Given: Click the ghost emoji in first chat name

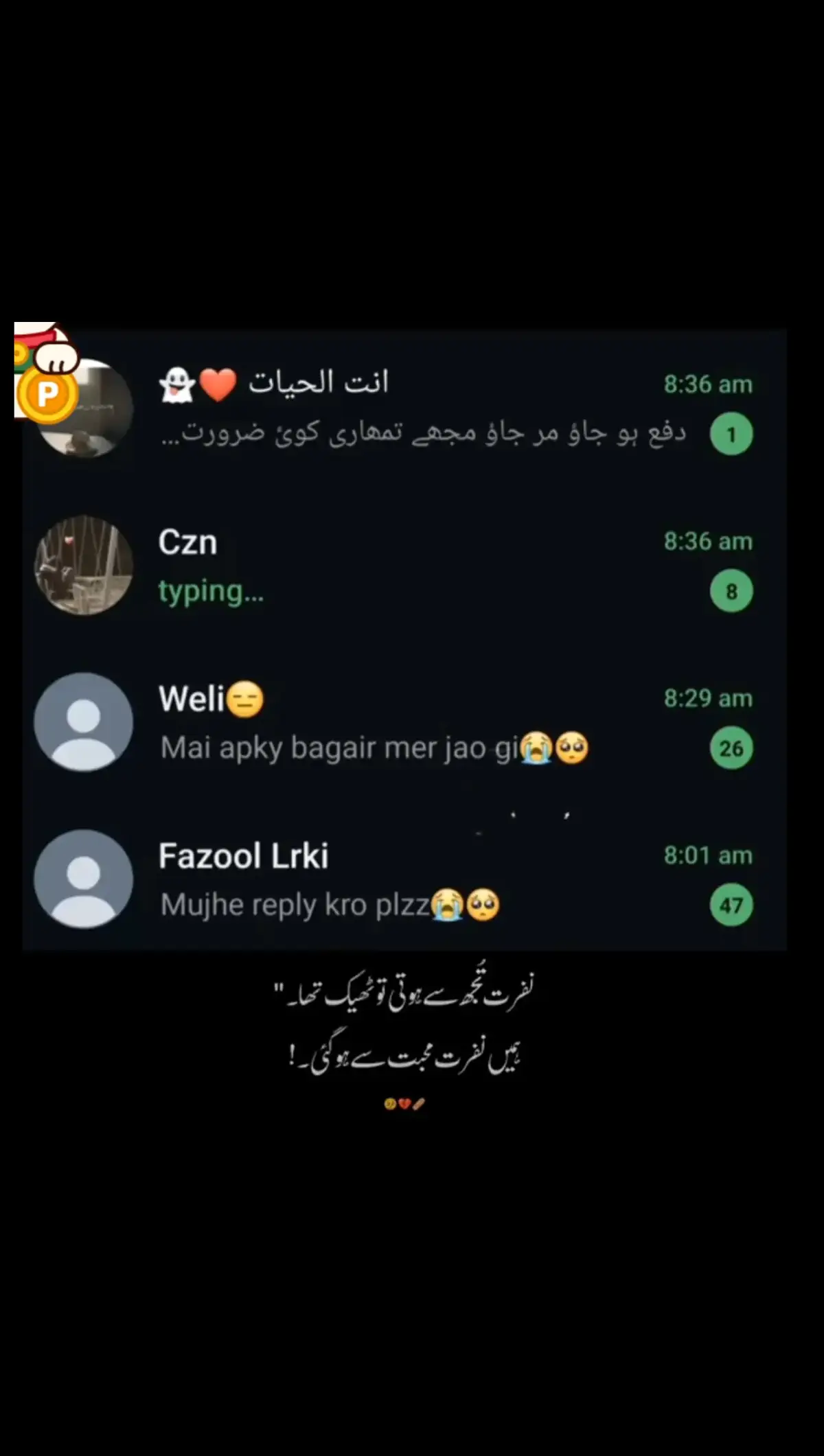Looking at the screenshot, I should tap(176, 384).
